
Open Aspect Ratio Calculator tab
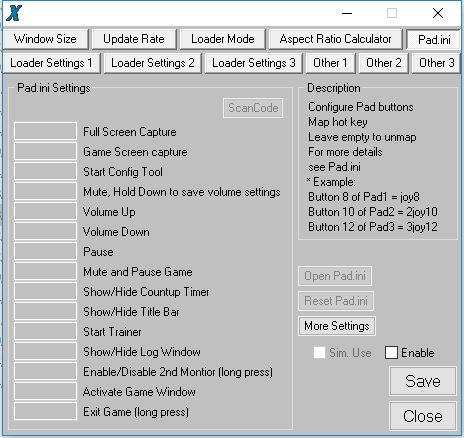click(x=335, y=39)
